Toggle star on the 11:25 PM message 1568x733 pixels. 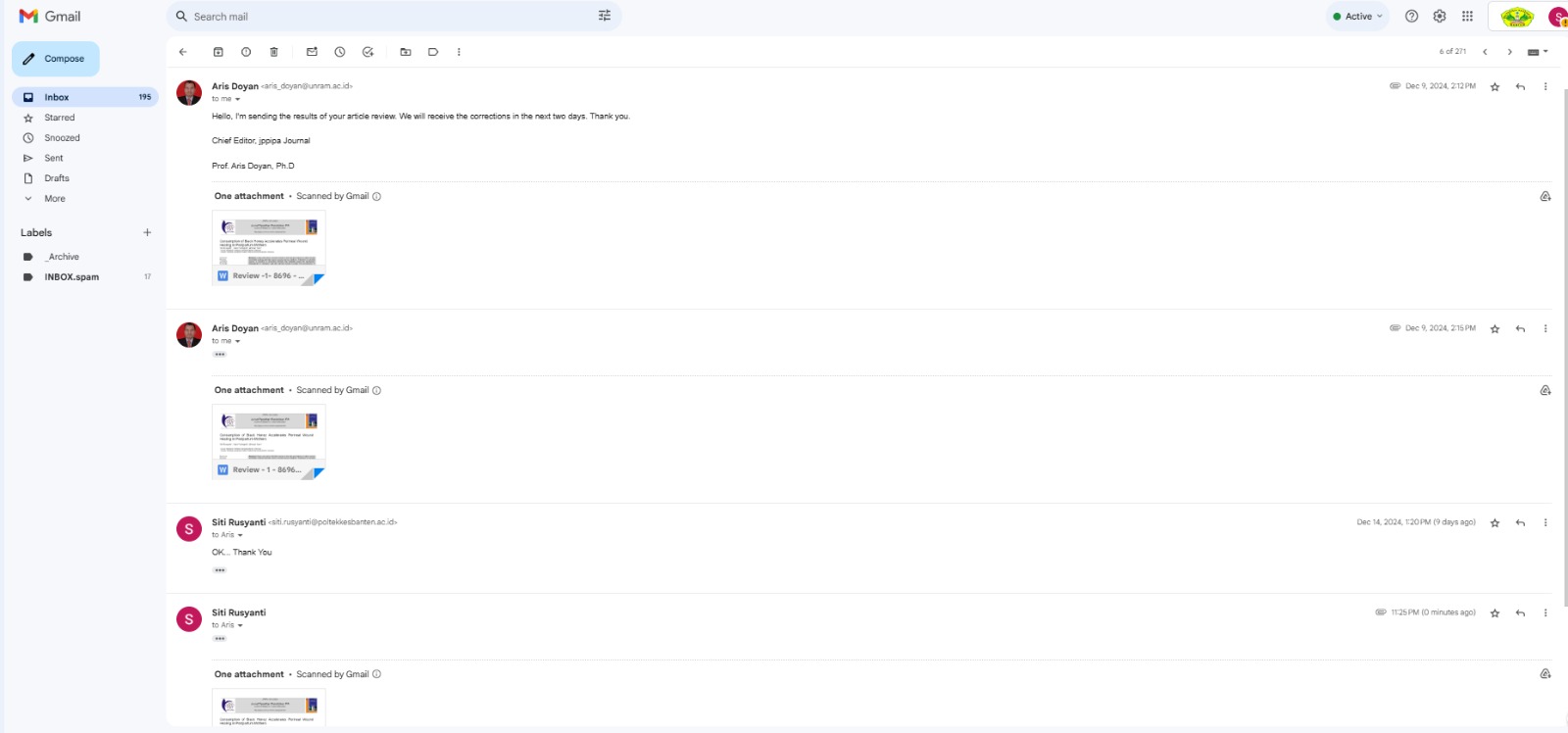[x=1494, y=613]
